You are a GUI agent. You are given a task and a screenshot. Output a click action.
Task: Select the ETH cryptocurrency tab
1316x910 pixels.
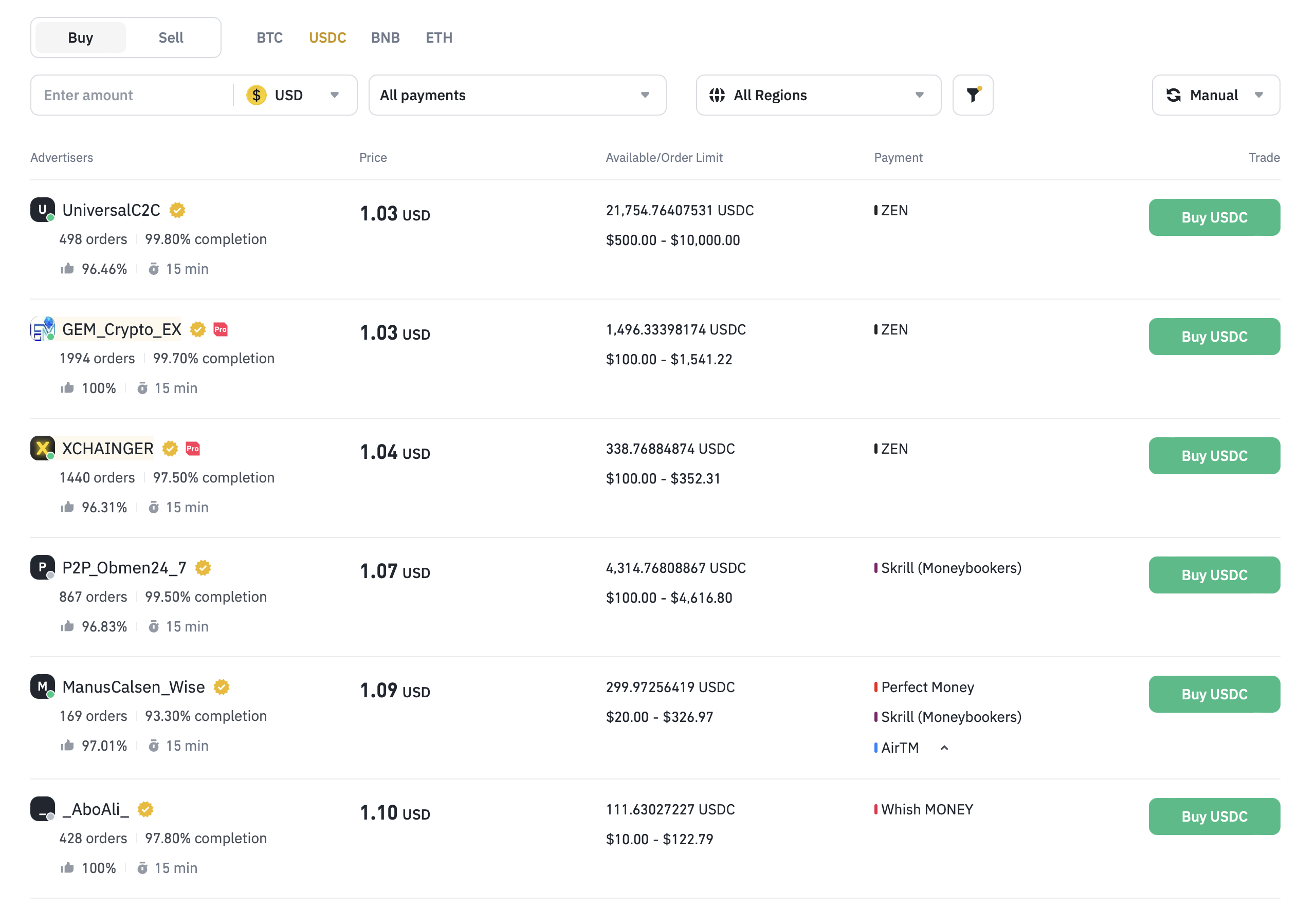tap(438, 37)
